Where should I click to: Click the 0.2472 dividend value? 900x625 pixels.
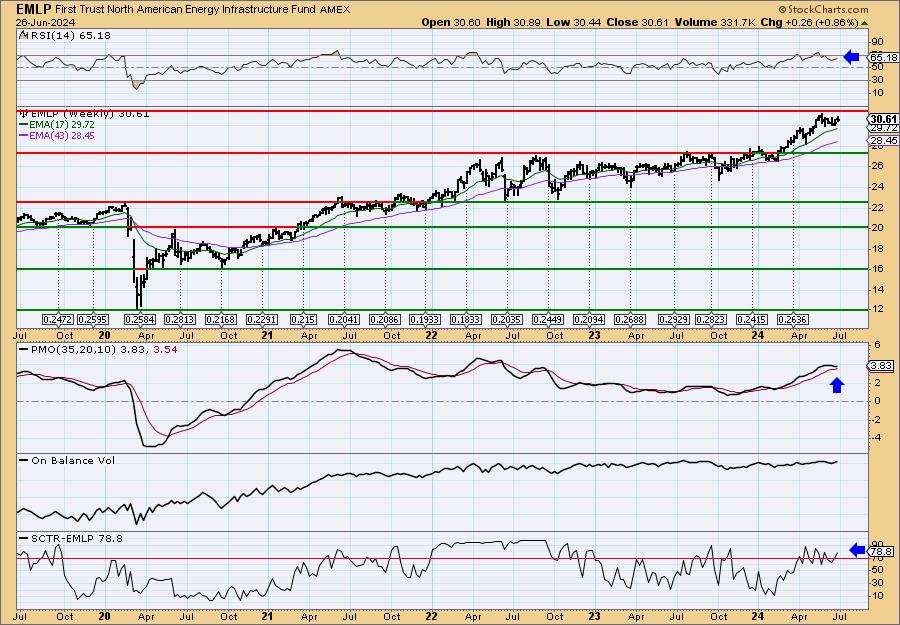coord(58,319)
